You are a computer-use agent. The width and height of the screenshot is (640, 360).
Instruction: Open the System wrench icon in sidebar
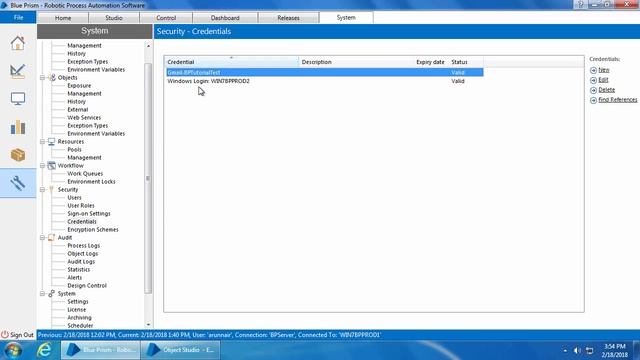(18, 183)
